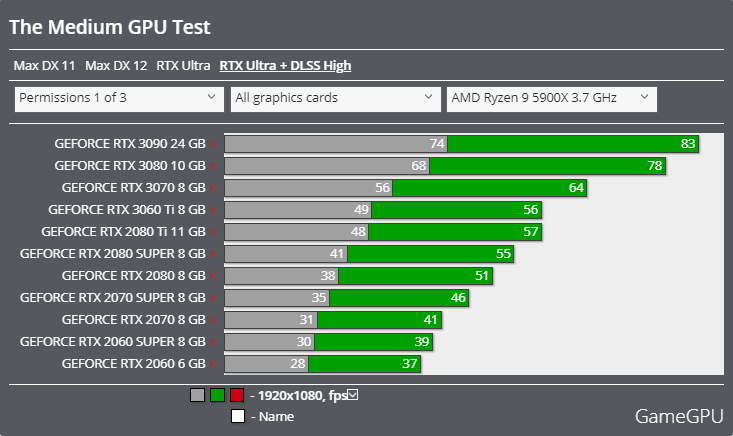Switch to Max DX 11 tab
Screen dimensions: 733x436
pos(44,65)
